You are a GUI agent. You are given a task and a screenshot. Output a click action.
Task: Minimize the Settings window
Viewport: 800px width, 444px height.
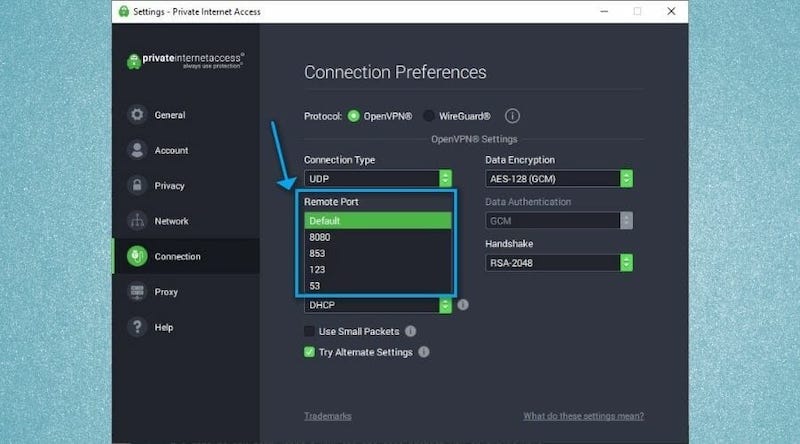tap(604, 11)
